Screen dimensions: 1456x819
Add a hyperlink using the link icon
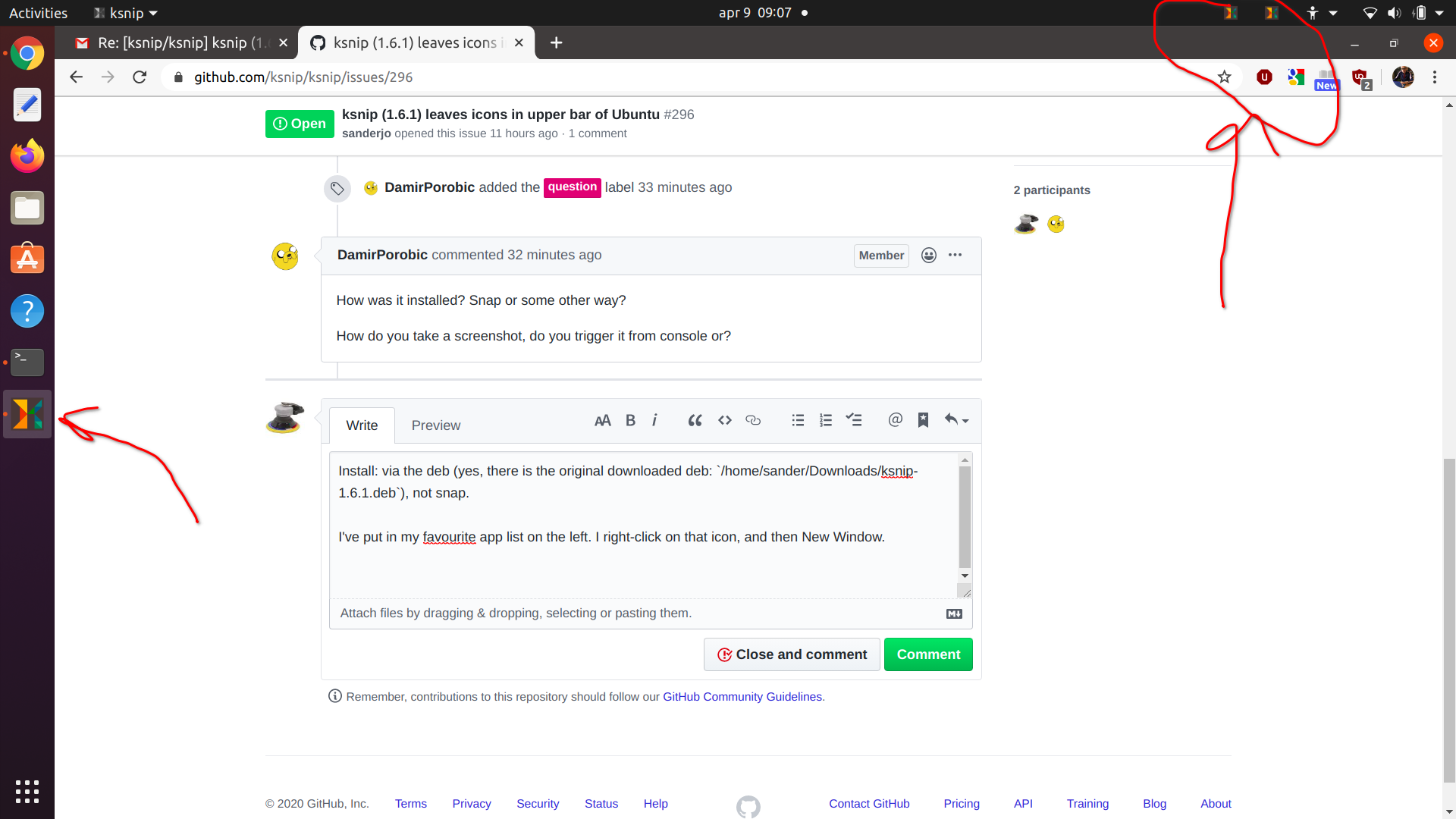[x=752, y=420]
